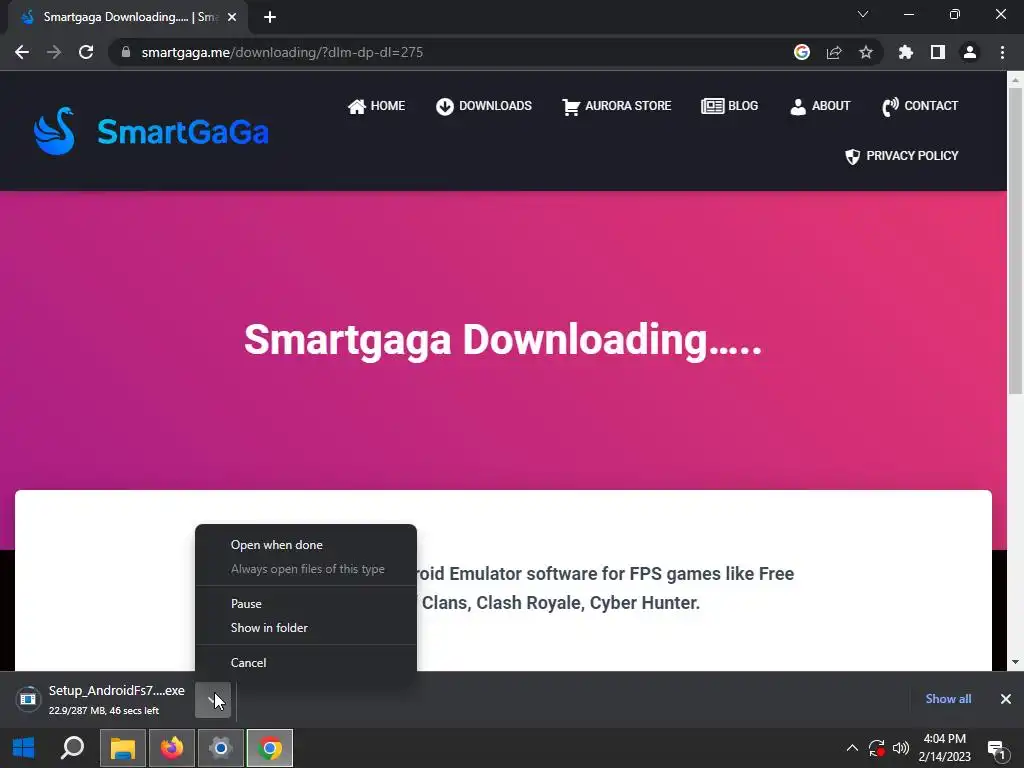Image resolution: width=1024 pixels, height=768 pixels.
Task: Click the sync tray icon
Action: click(x=876, y=748)
